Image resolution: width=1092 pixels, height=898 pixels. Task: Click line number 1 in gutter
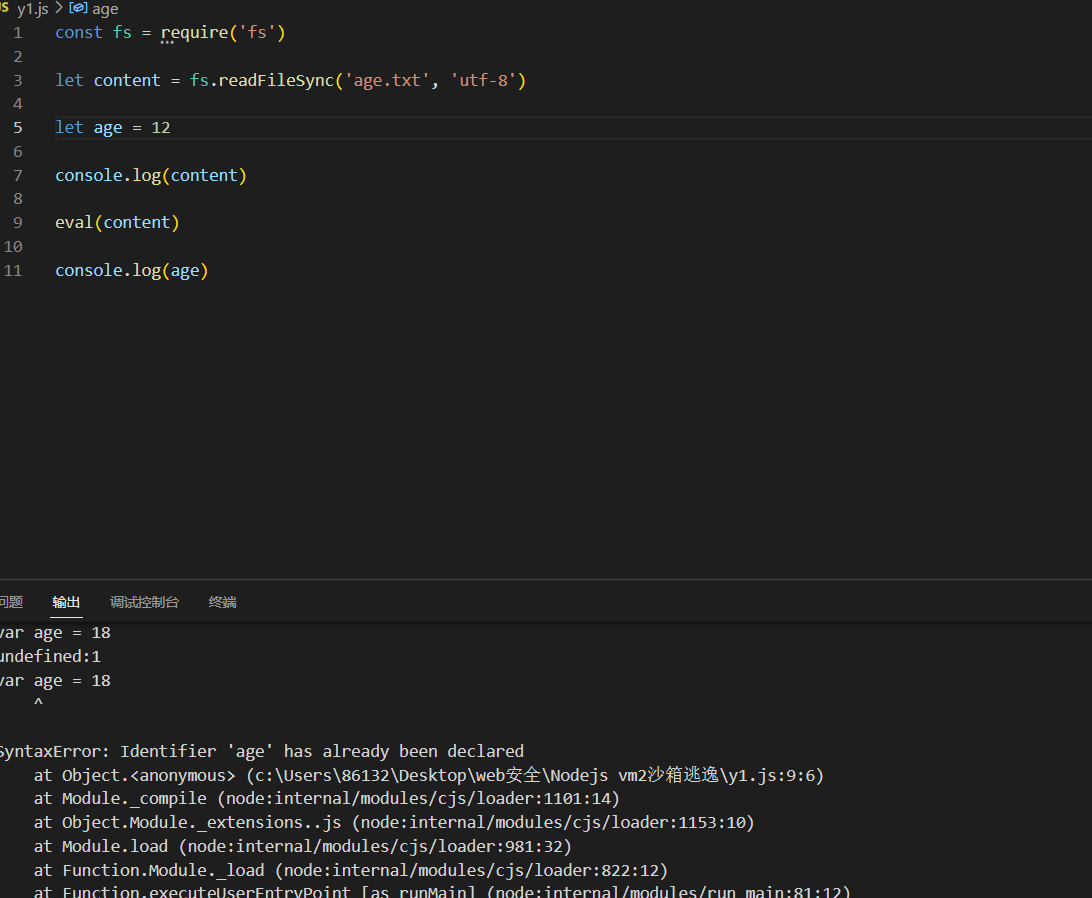(17, 33)
